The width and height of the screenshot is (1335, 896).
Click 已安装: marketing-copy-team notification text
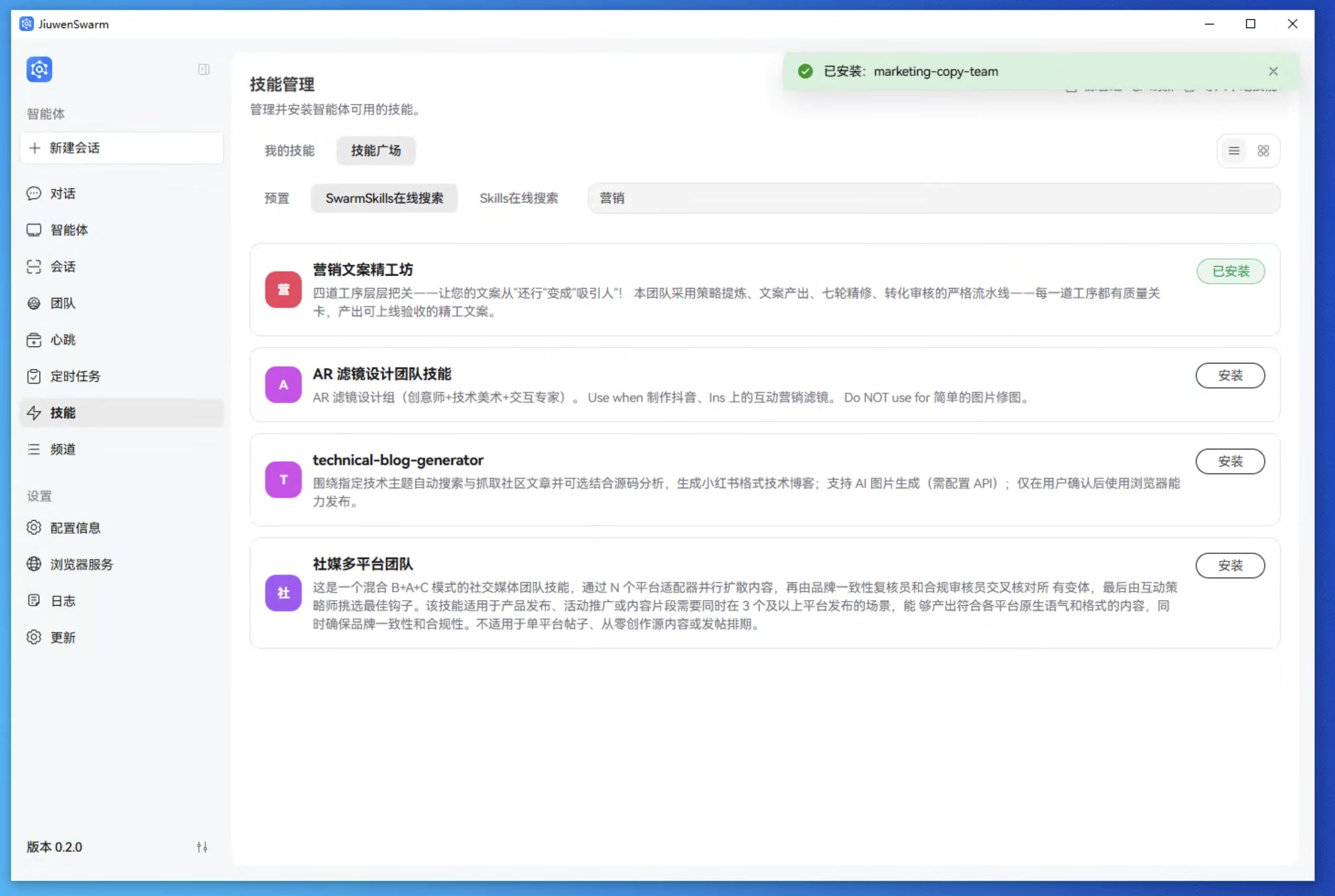(911, 71)
